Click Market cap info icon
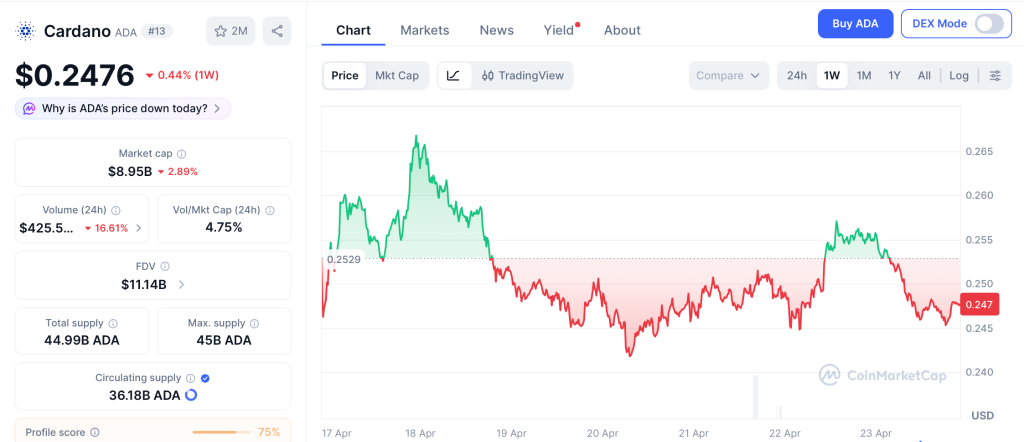This screenshot has width=1024, height=442. coord(181,154)
